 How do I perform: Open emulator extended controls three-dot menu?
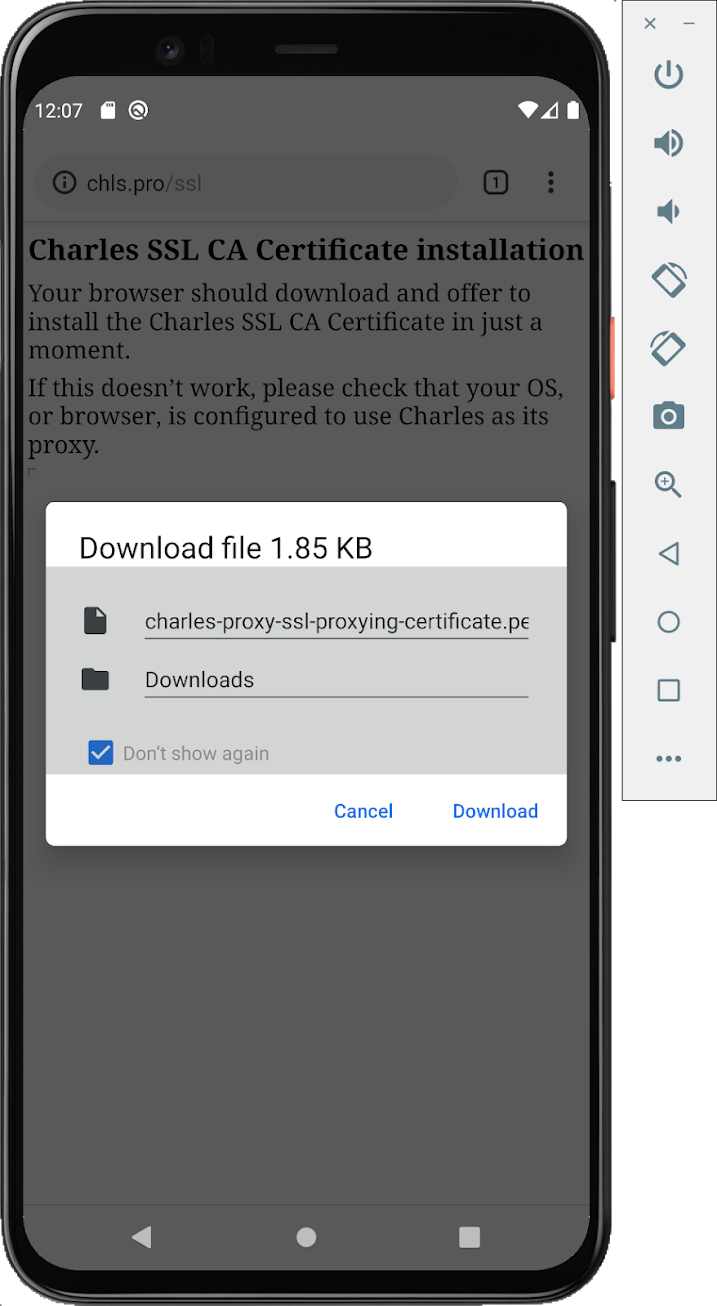click(668, 759)
